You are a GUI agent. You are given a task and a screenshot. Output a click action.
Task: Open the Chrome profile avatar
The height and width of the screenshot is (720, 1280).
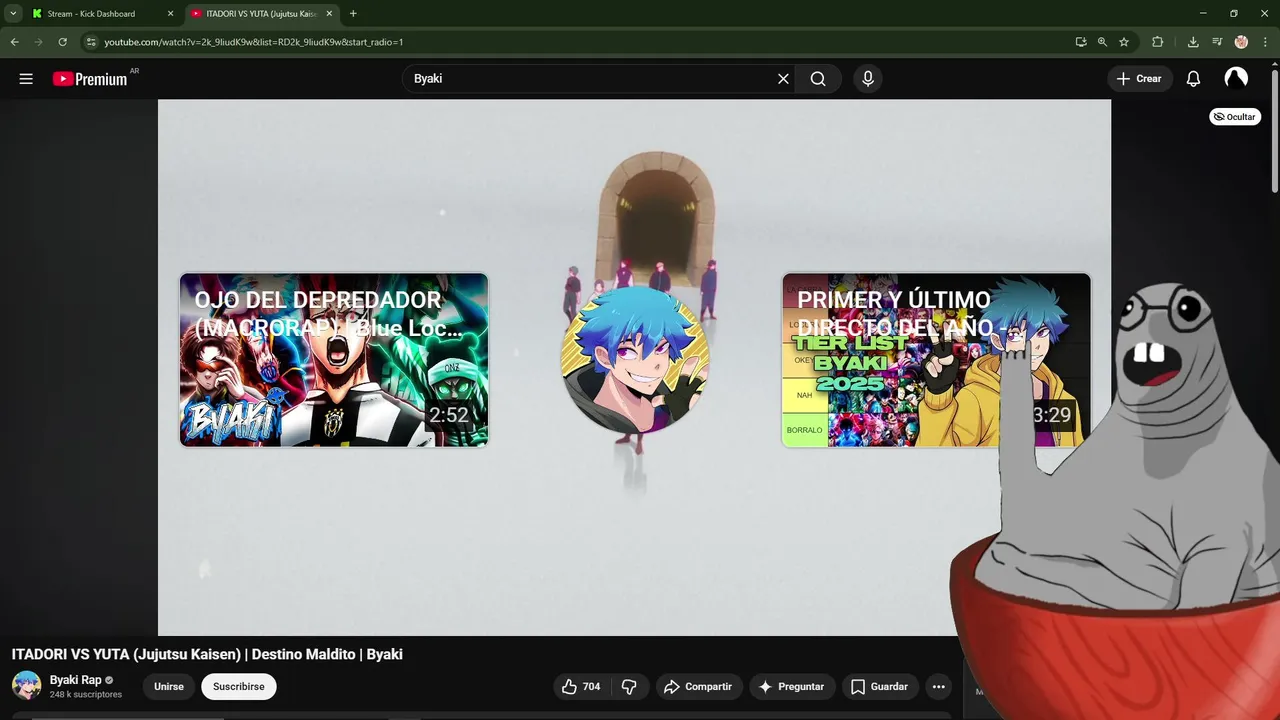1241,42
